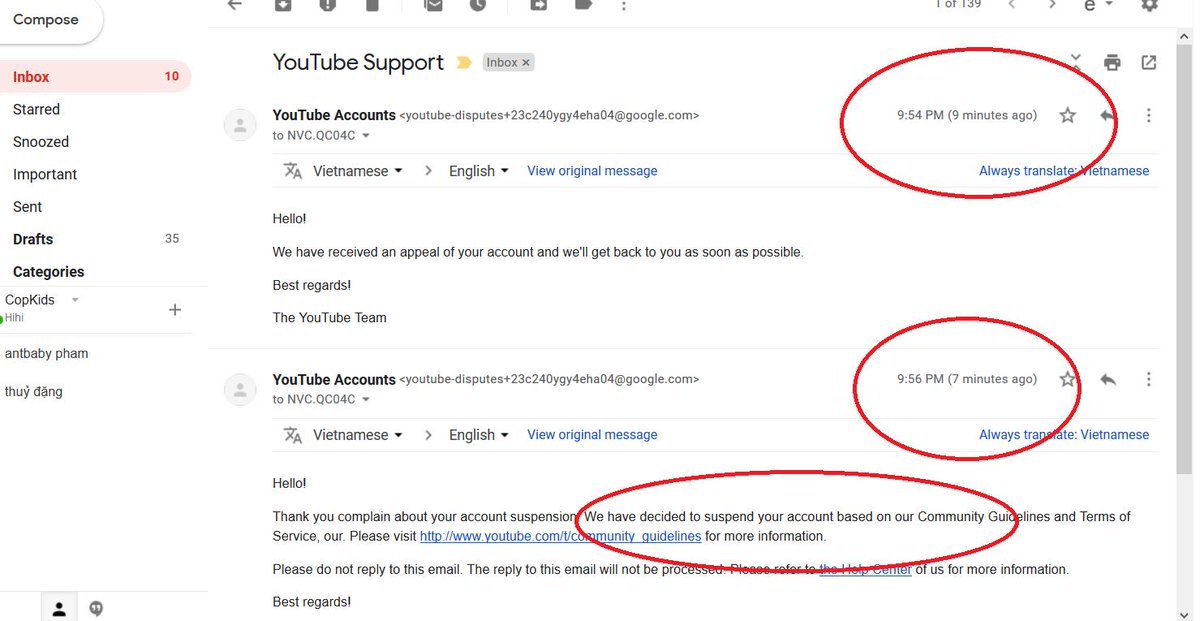Toggle the importance marker beside subject
This screenshot has height=621, width=1200.
click(463, 62)
